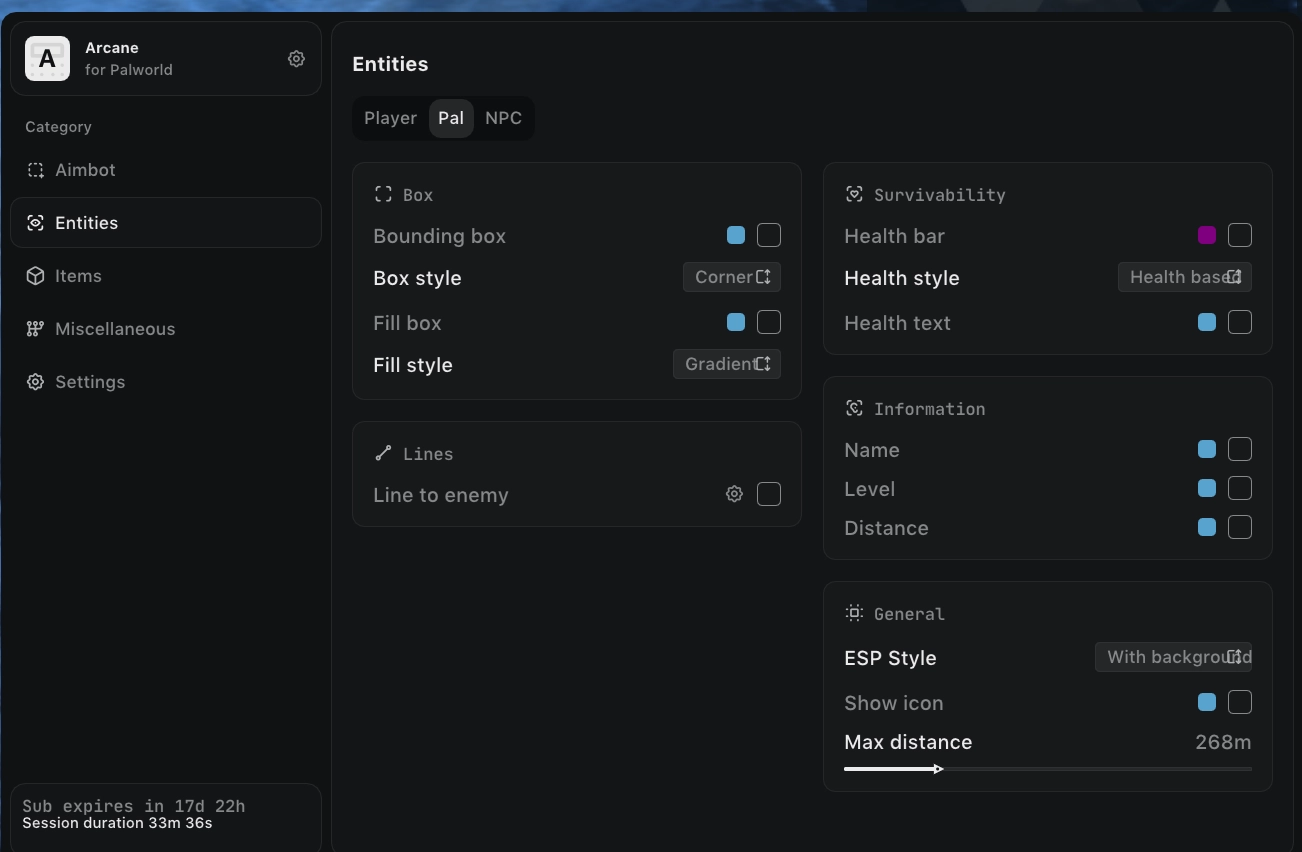Open the Box style Corner dropdown
Viewport: 1302px width, 852px height.
[732, 277]
